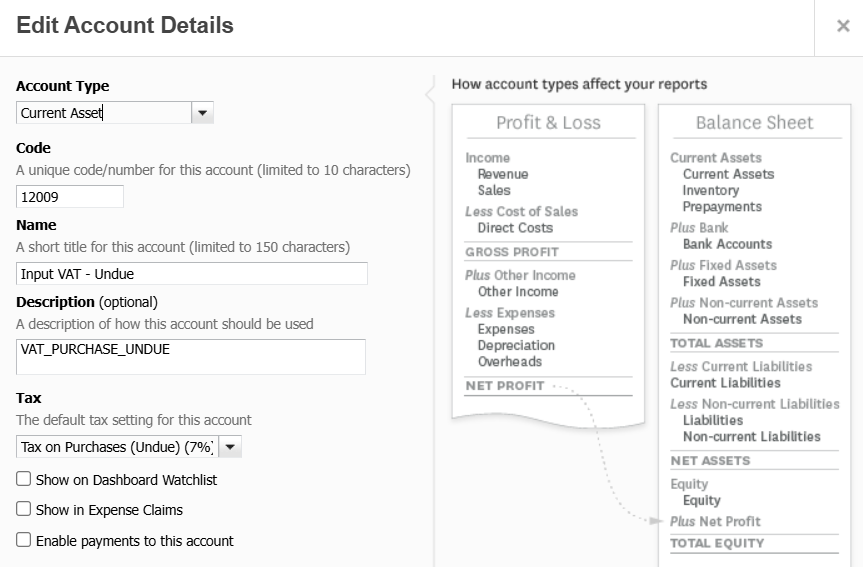Click the Code field containing 12009
The image size is (863, 567).
[x=70, y=197]
